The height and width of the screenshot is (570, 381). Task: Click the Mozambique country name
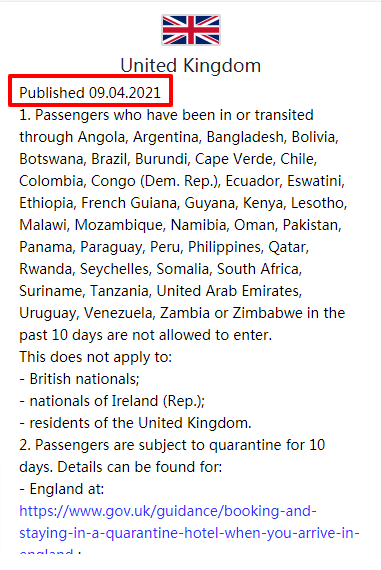tap(120, 225)
